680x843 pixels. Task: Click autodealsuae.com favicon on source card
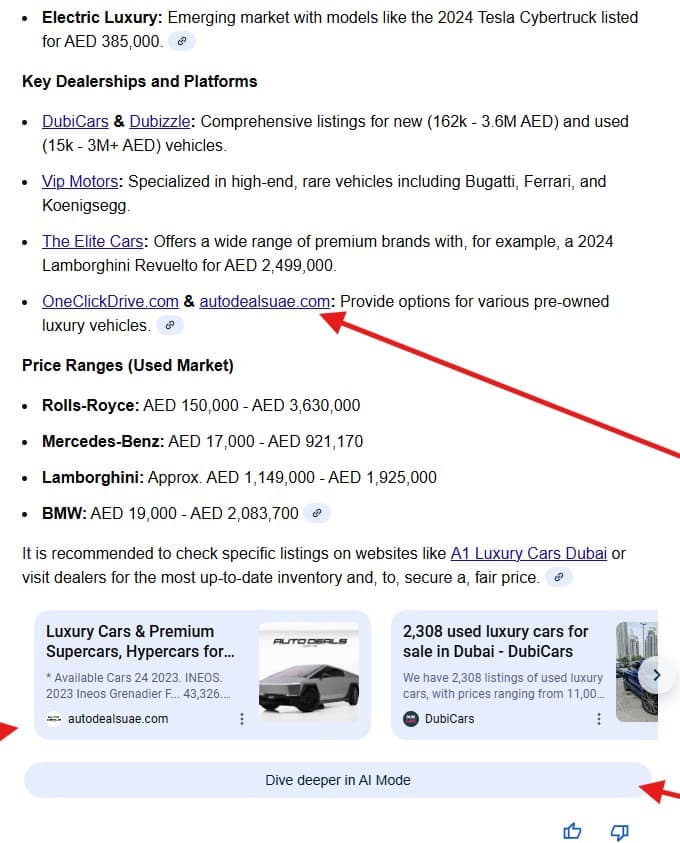[x=54, y=719]
